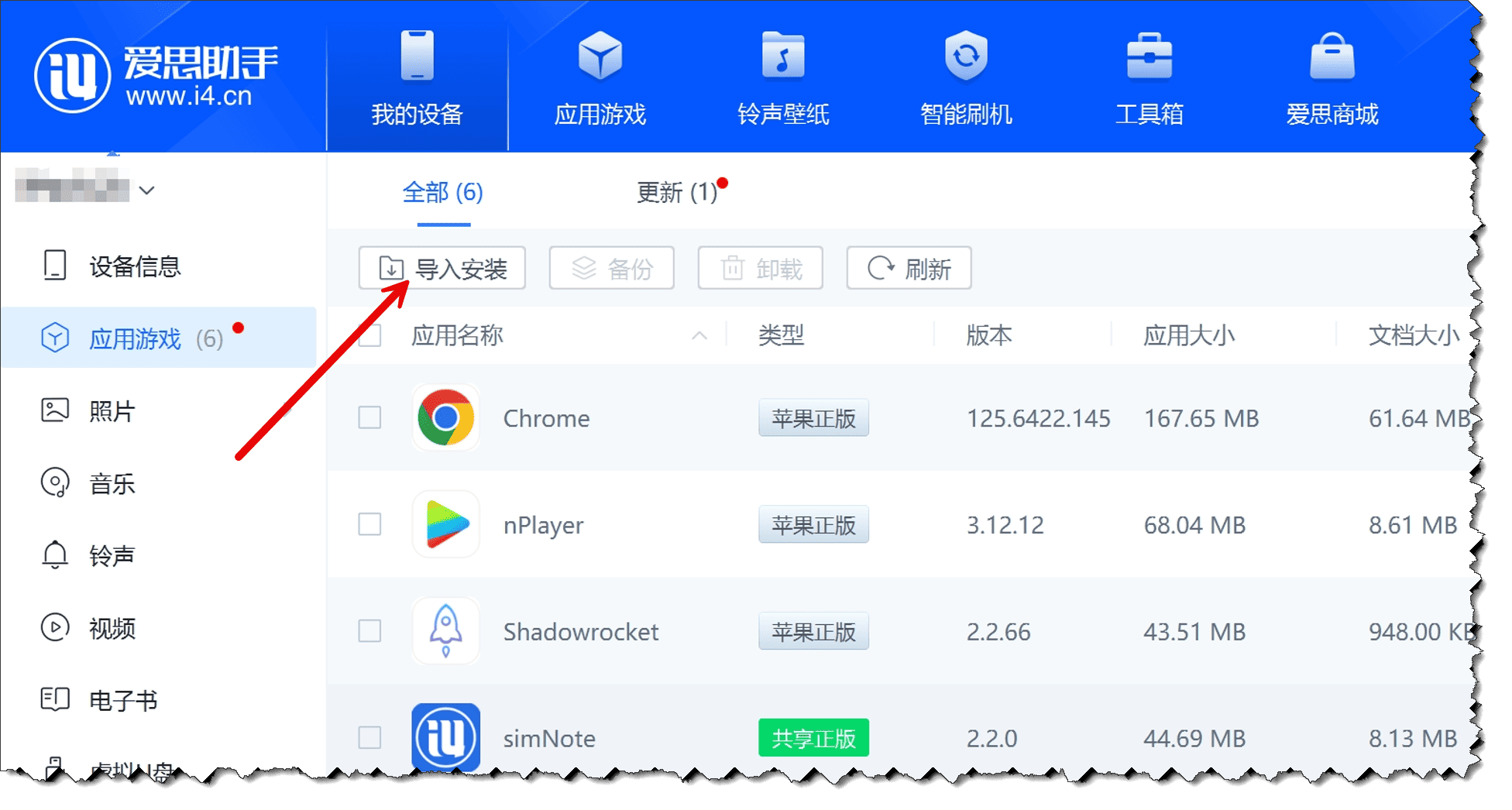This screenshot has width=1512, height=810.
Task: Open the 铃声壁纸 section
Action: pyautogui.click(x=783, y=78)
